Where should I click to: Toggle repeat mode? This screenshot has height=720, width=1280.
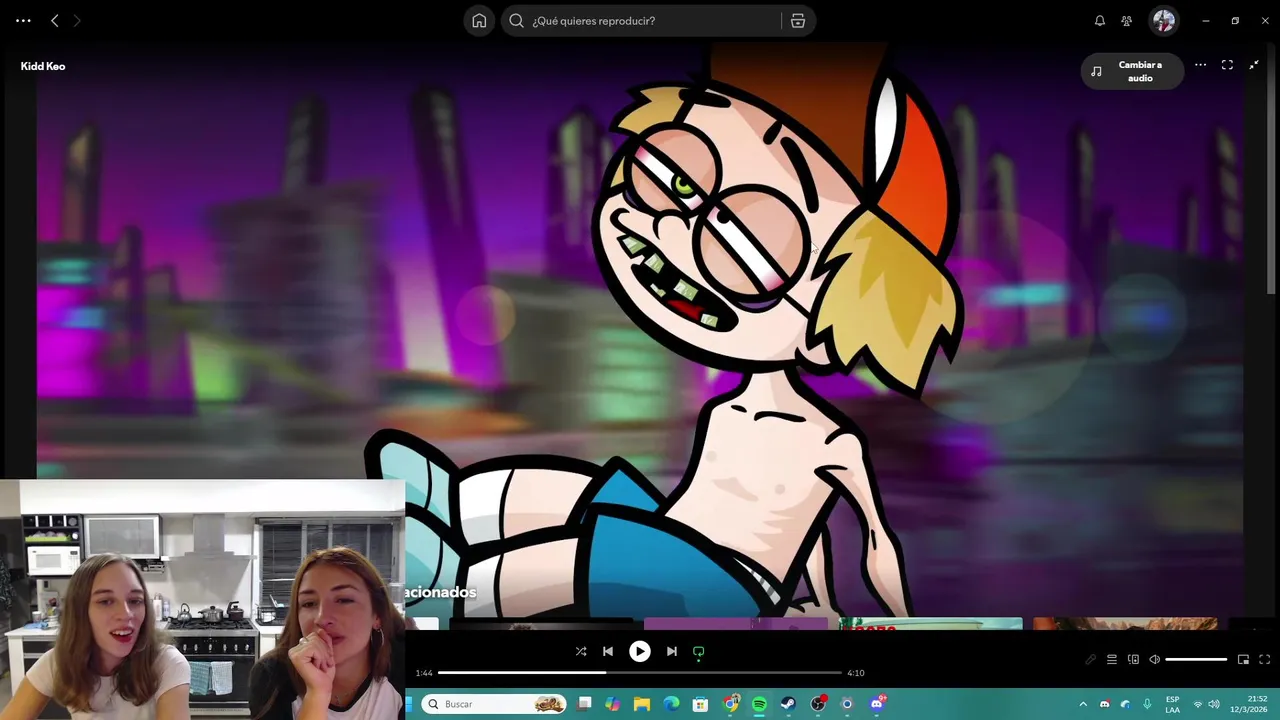(x=699, y=651)
